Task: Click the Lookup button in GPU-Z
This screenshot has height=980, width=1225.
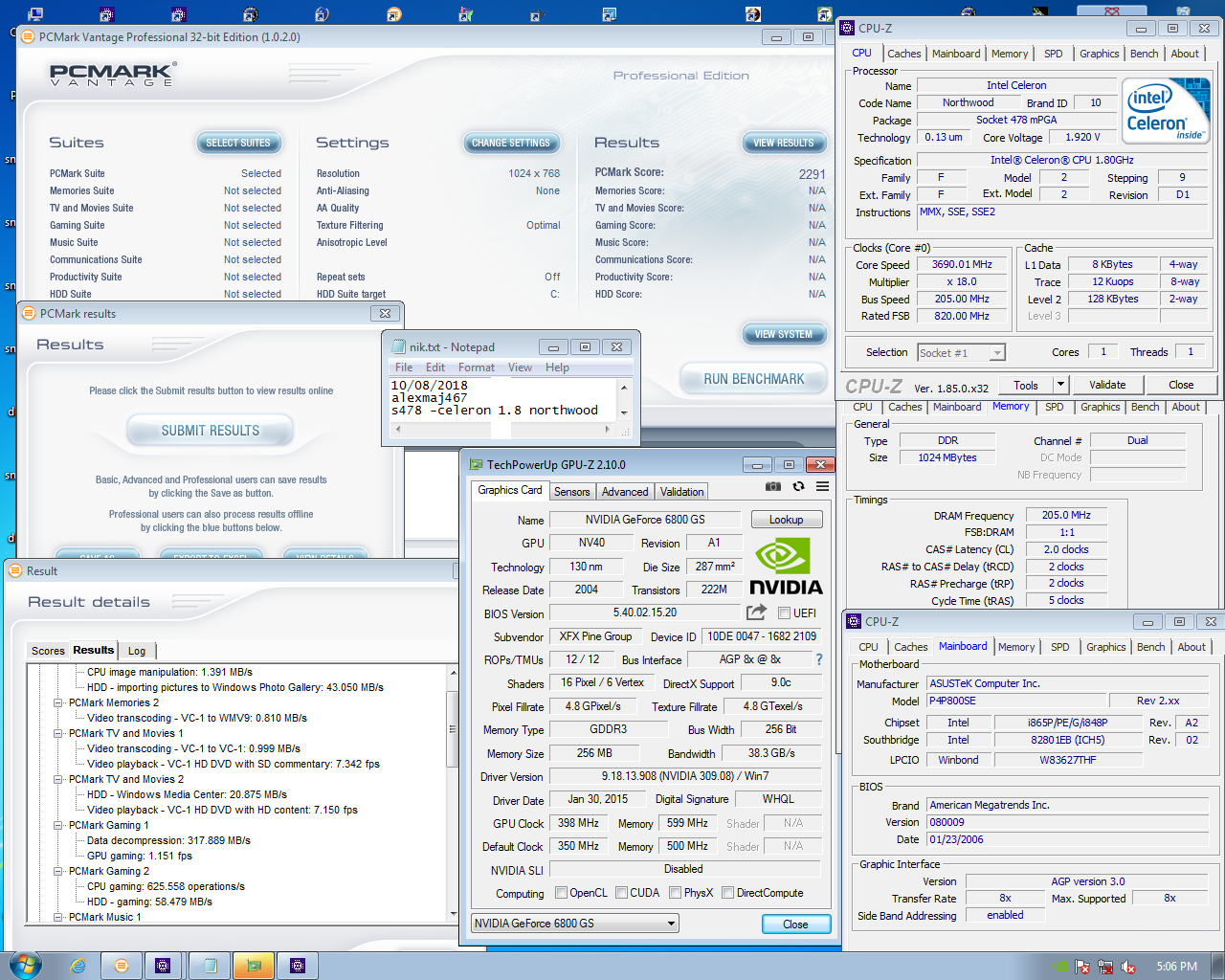Action: pyautogui.click(x=787, y=520)
